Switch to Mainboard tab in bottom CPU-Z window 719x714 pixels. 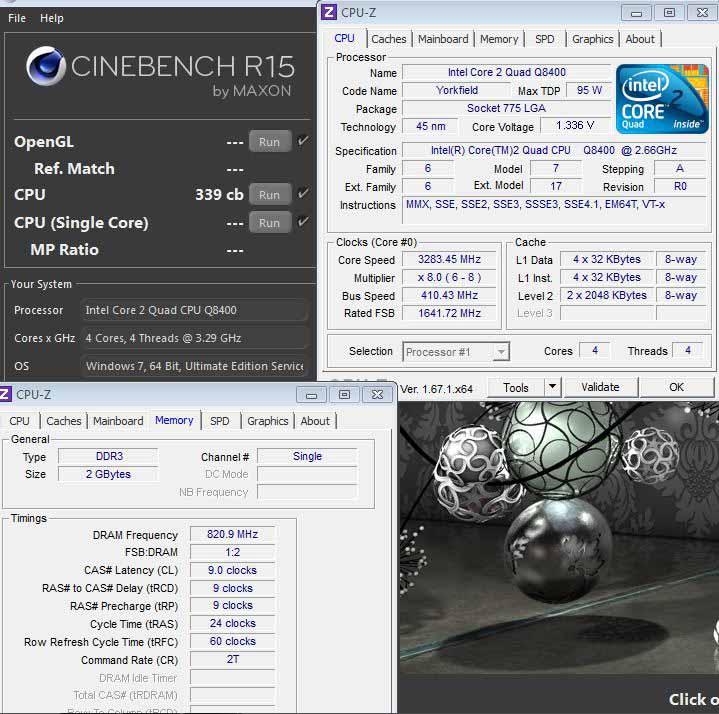118,421
